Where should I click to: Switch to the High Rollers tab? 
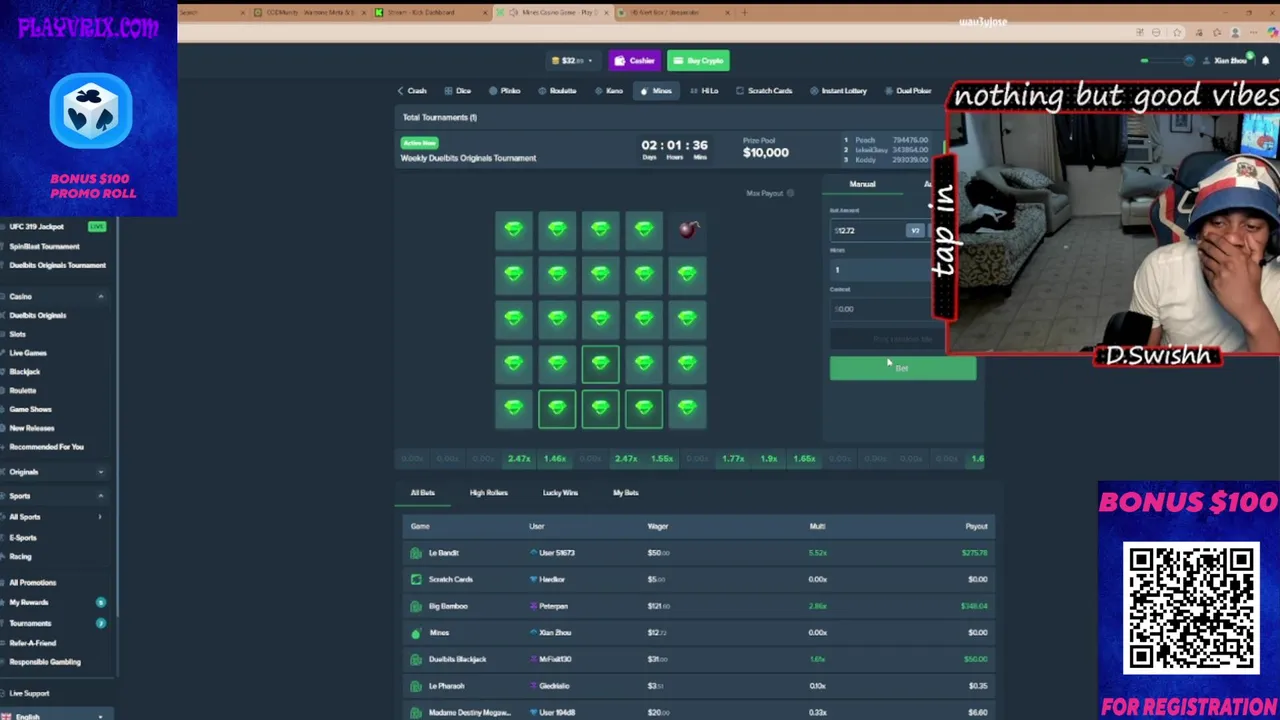[x=489, y=493]
